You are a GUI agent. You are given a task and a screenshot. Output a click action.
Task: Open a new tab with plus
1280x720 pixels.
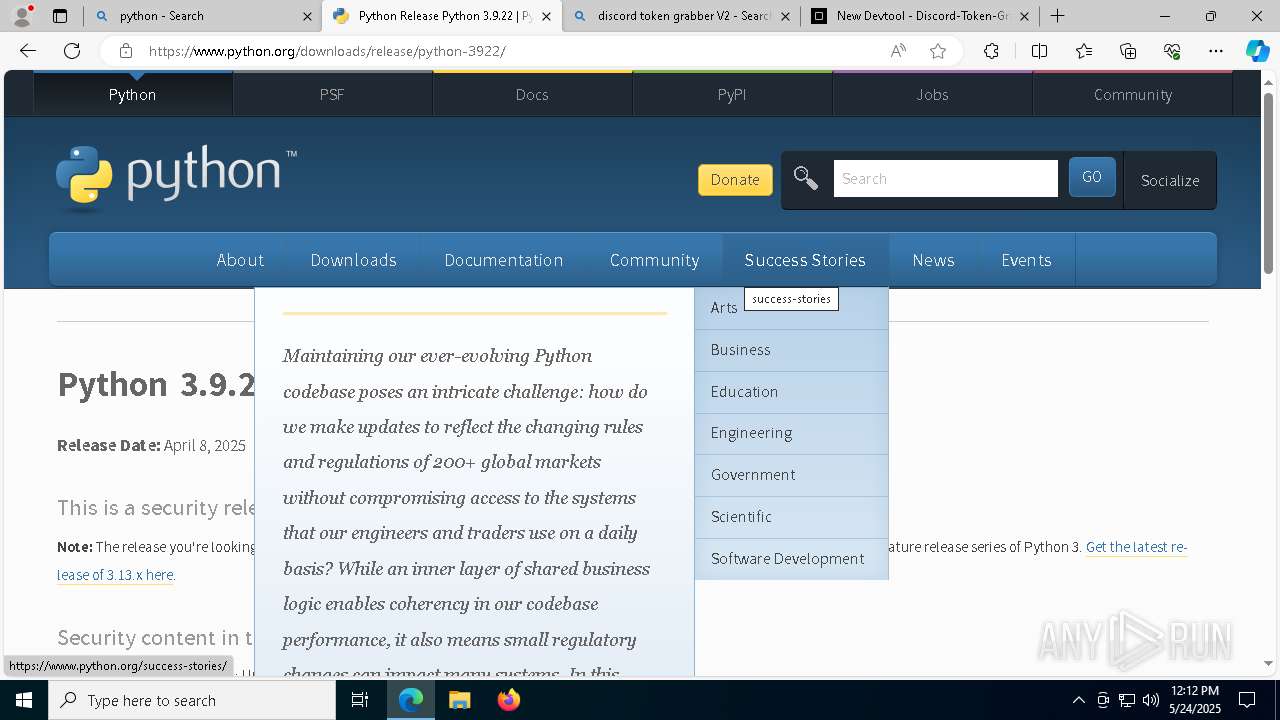coord(1057,16)
